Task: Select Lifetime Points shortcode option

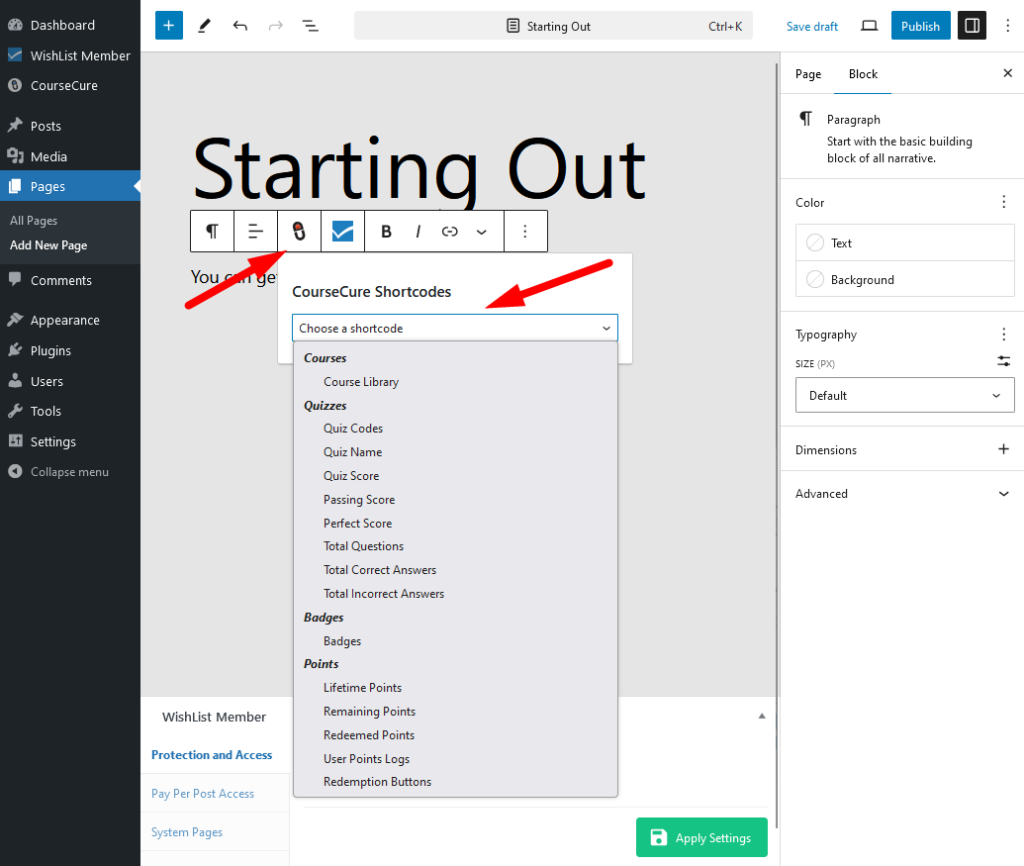Action: coord(455,687)
